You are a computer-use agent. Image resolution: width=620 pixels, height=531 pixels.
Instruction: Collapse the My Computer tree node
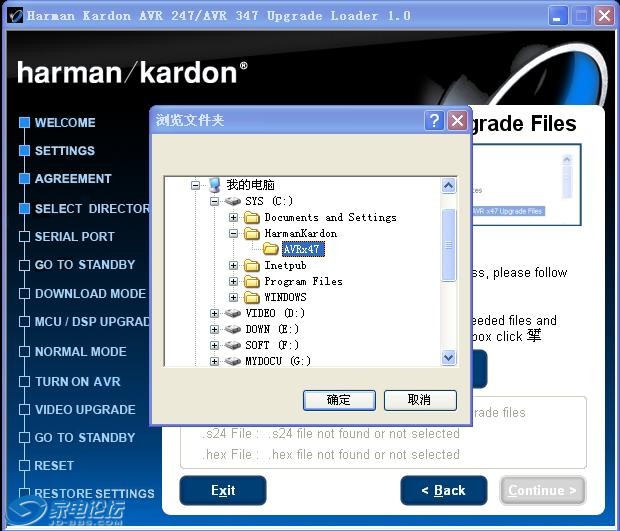pyautogui.click(x=195, y=185)
